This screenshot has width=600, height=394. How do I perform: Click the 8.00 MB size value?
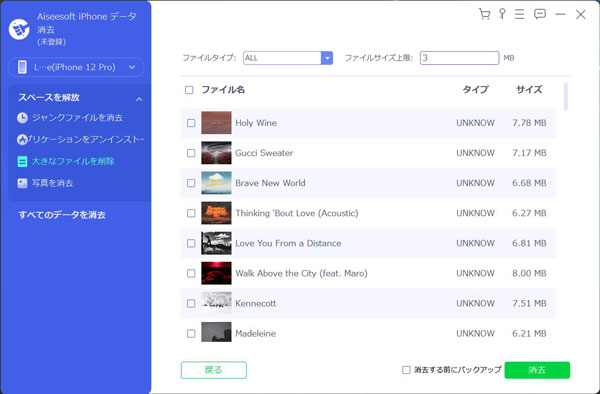coord(529,274)
